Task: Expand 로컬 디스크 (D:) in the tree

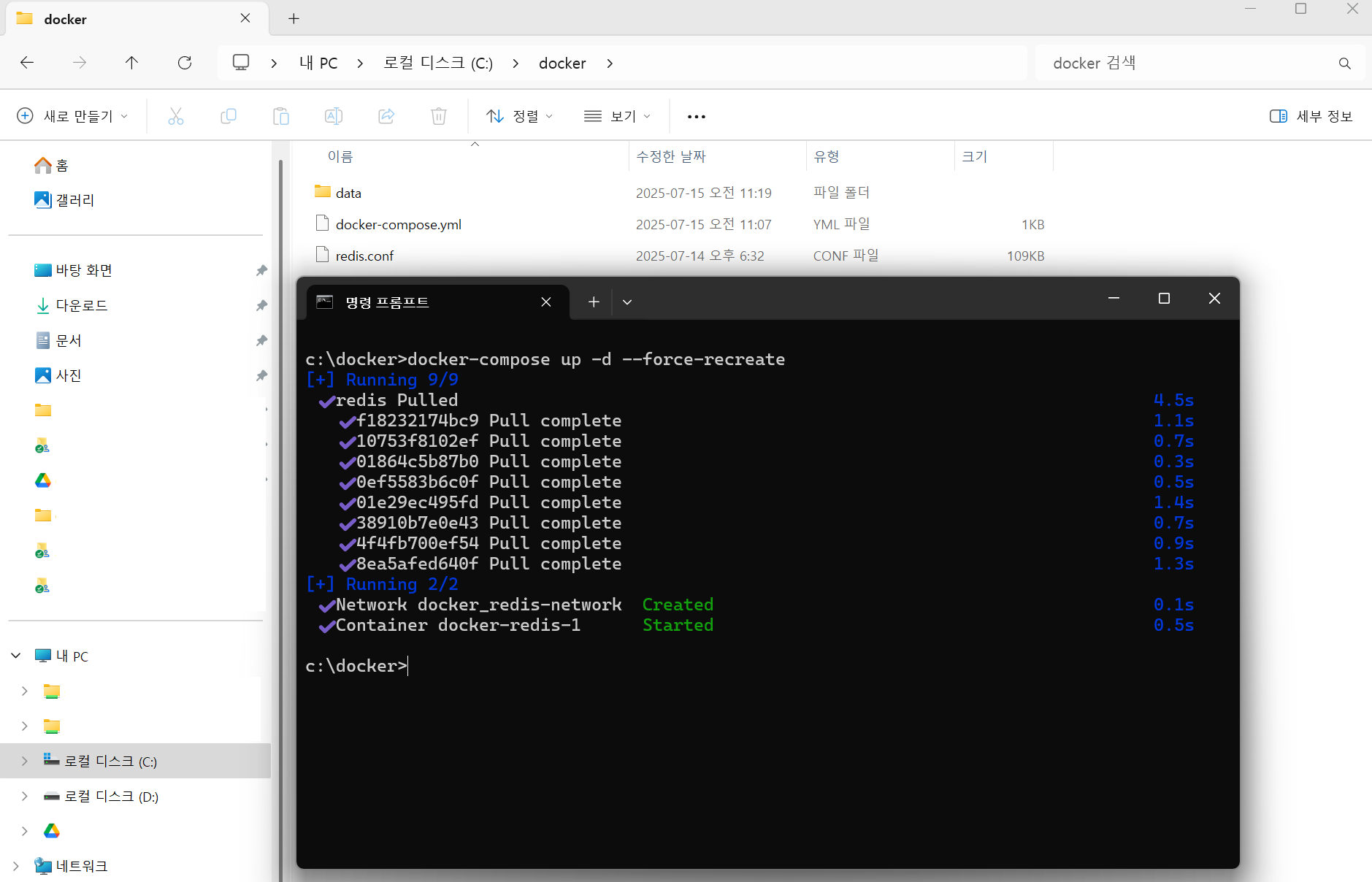Action: pos(25,796)
